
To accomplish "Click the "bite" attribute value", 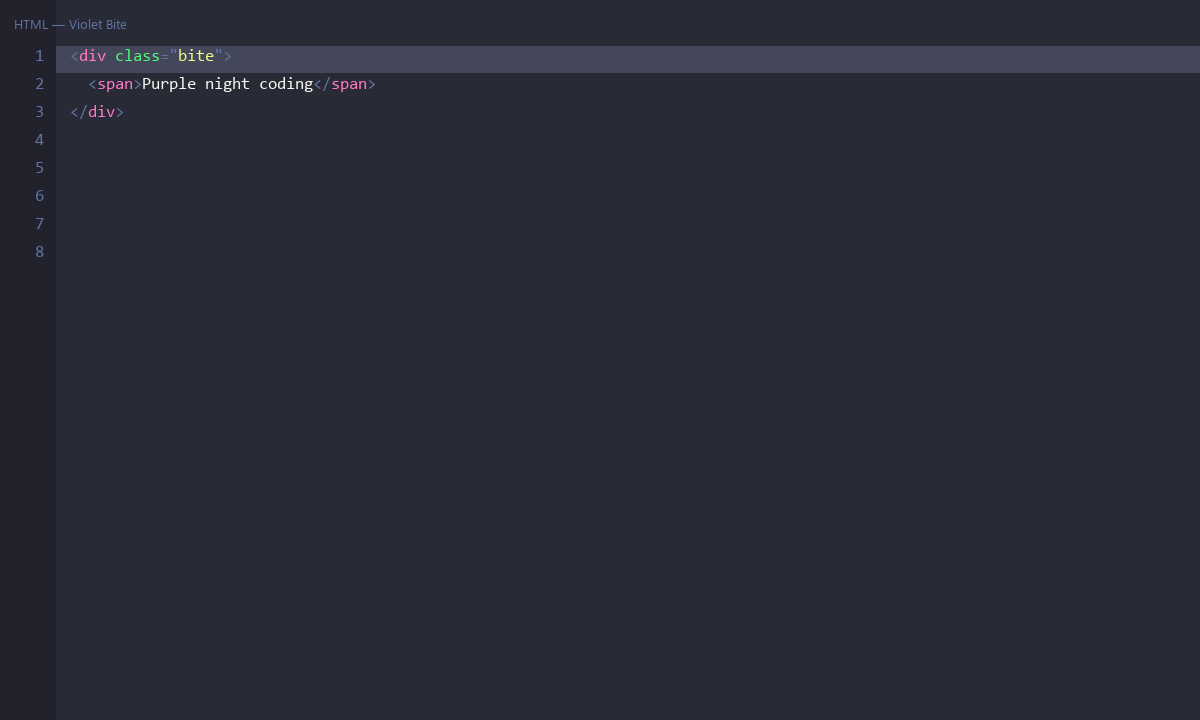I will [196, 56].
